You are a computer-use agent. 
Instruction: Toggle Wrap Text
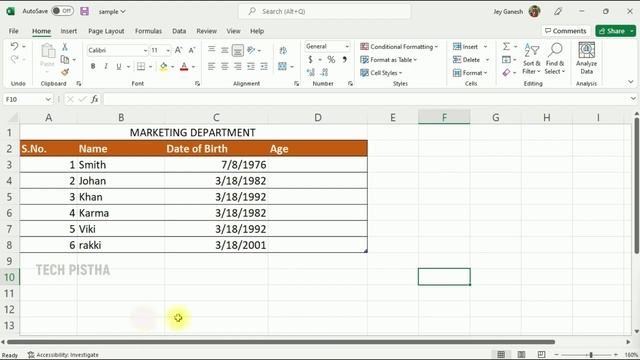[x=283, y=50]
